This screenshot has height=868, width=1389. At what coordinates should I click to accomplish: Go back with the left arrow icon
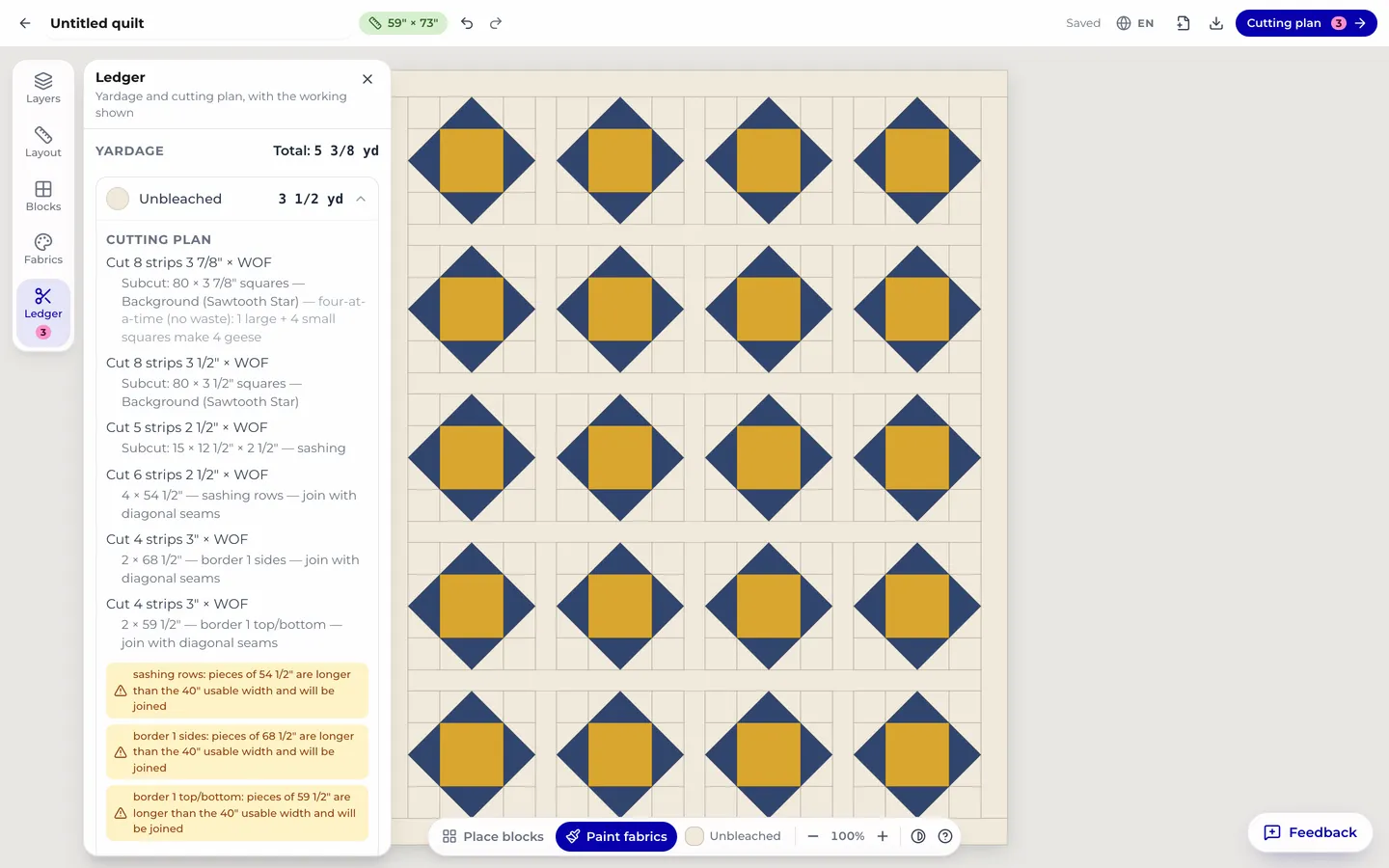pos(25,23)
